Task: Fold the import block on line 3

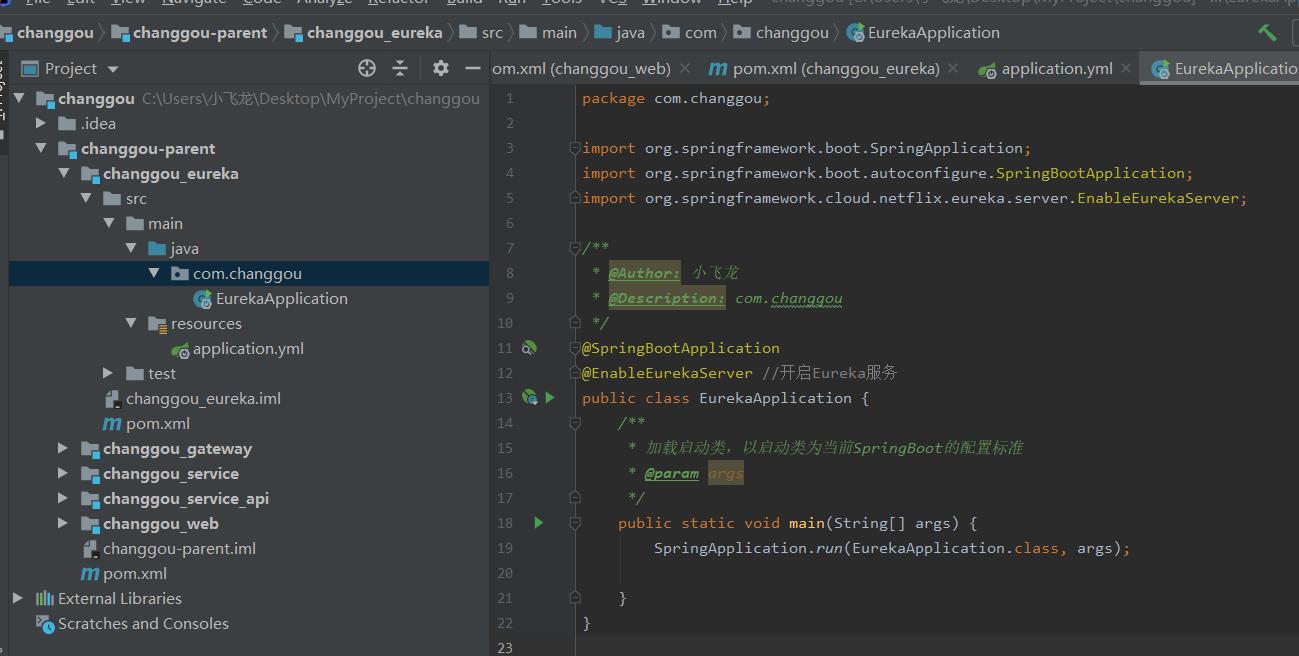Action: (575, 148)
